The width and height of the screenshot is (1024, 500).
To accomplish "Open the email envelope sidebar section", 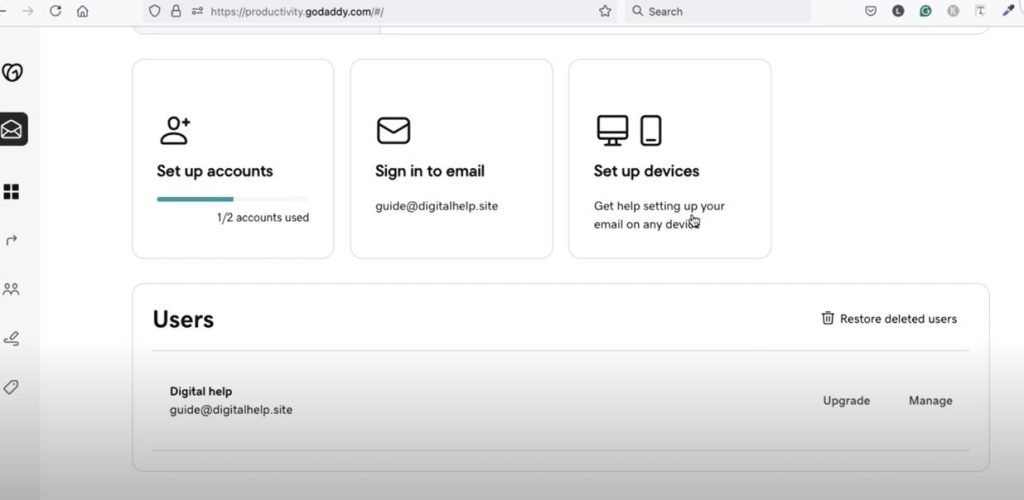I will point(12,129).
